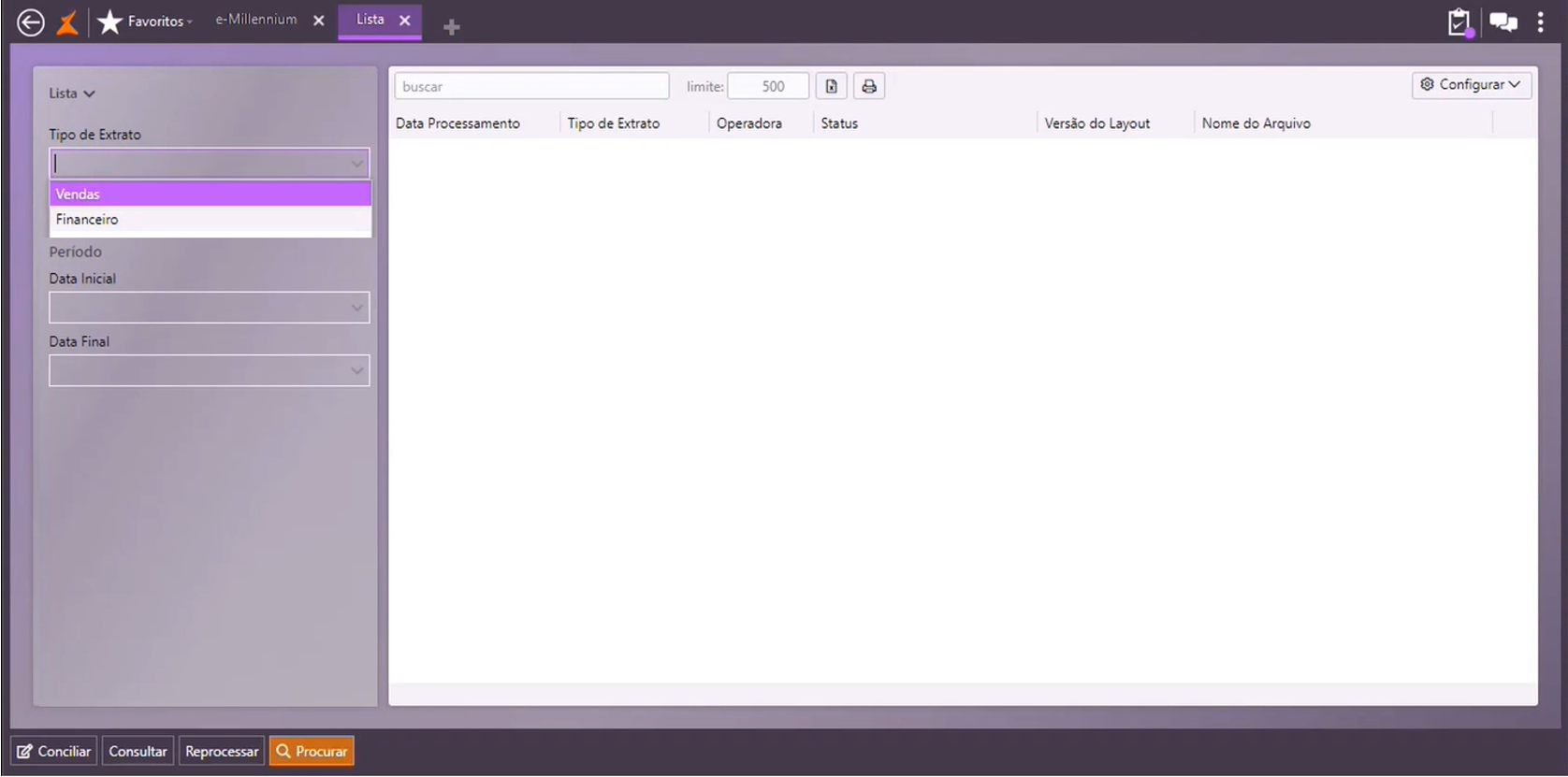Choose Financeiro from the dropdown list
Viewport: 1568px width, 777px height.
click(210, 219)
